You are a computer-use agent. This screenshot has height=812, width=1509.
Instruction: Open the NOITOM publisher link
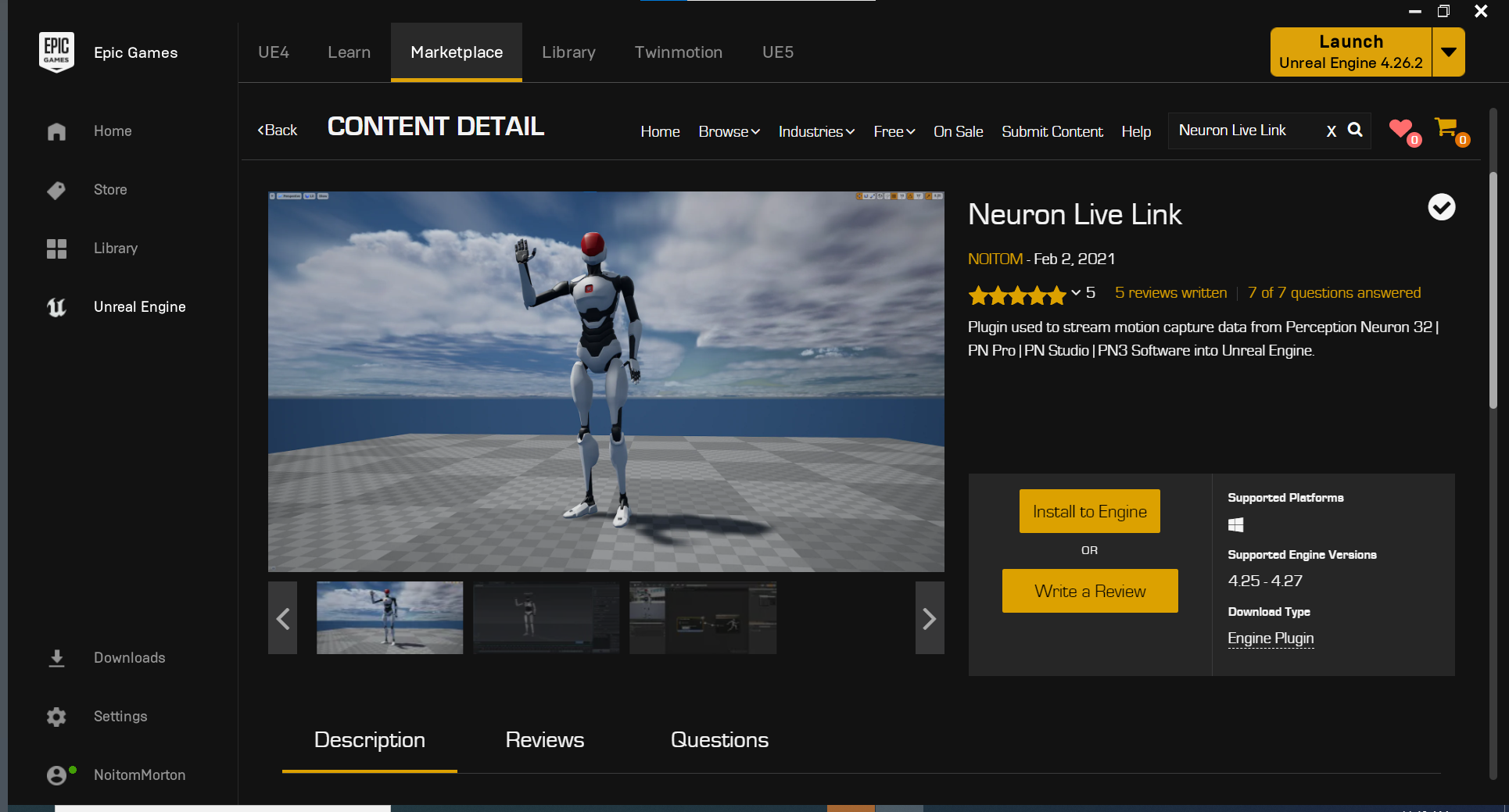point(995,259)
